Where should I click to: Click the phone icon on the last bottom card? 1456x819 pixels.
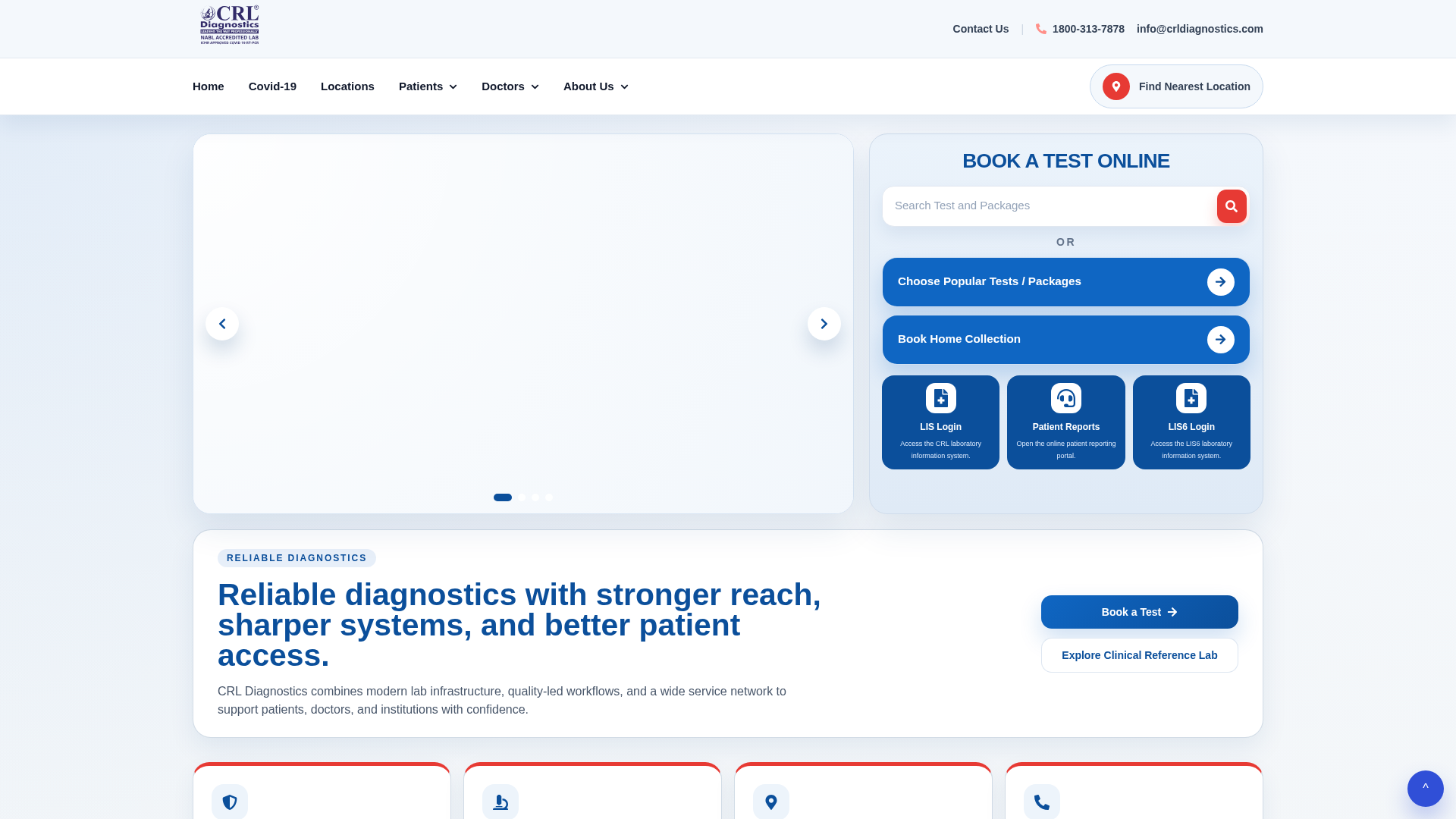click(x=1041, y=802)
